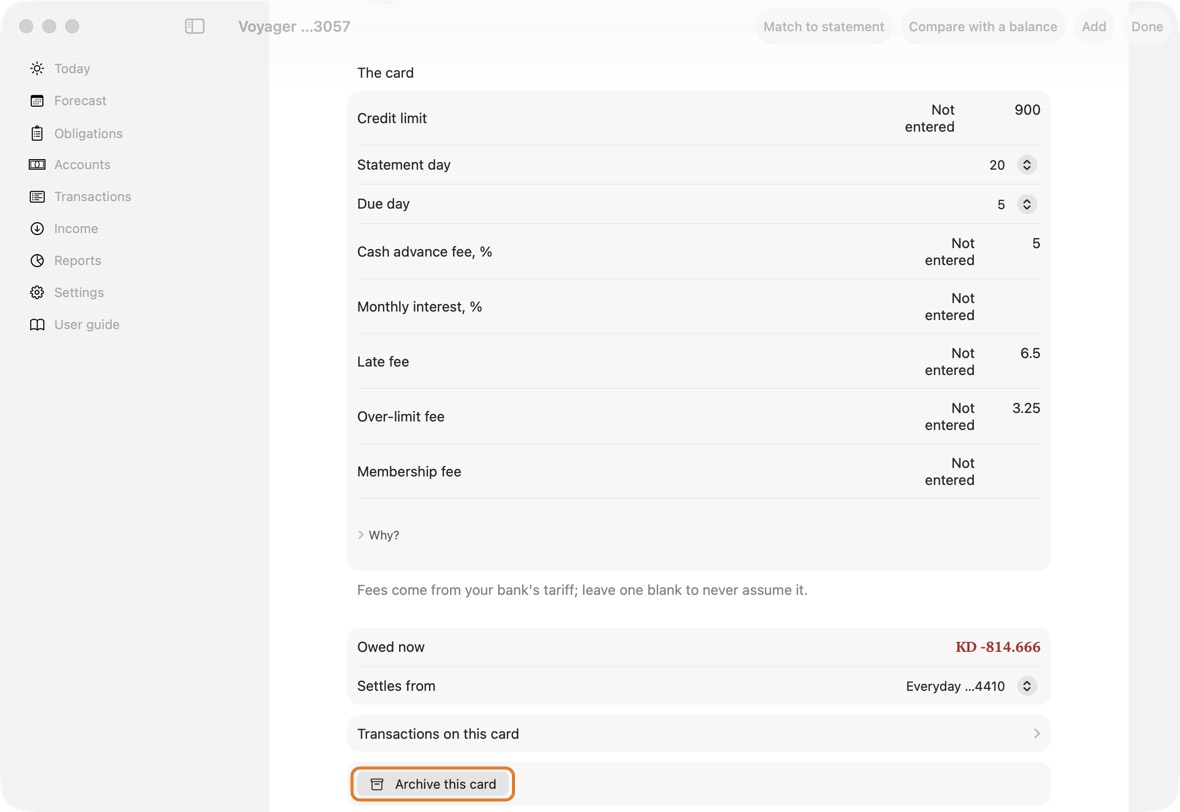Click the User guide book icon
This screenshot has width=1180, height=812.
pyautogui.click(x=37, y=324)
